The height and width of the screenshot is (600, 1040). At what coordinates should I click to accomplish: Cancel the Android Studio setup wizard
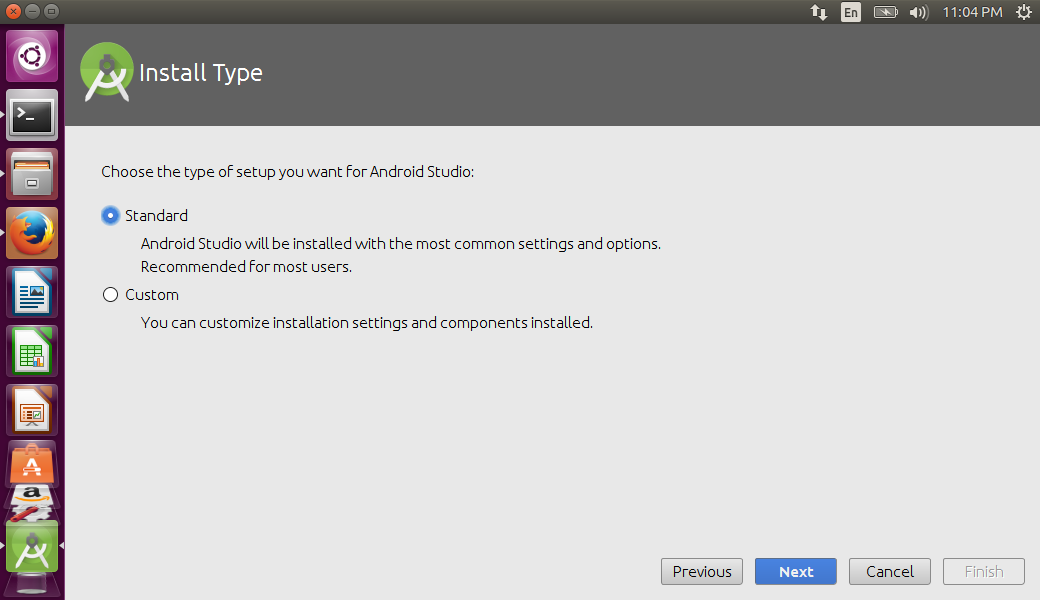[890, 571]
